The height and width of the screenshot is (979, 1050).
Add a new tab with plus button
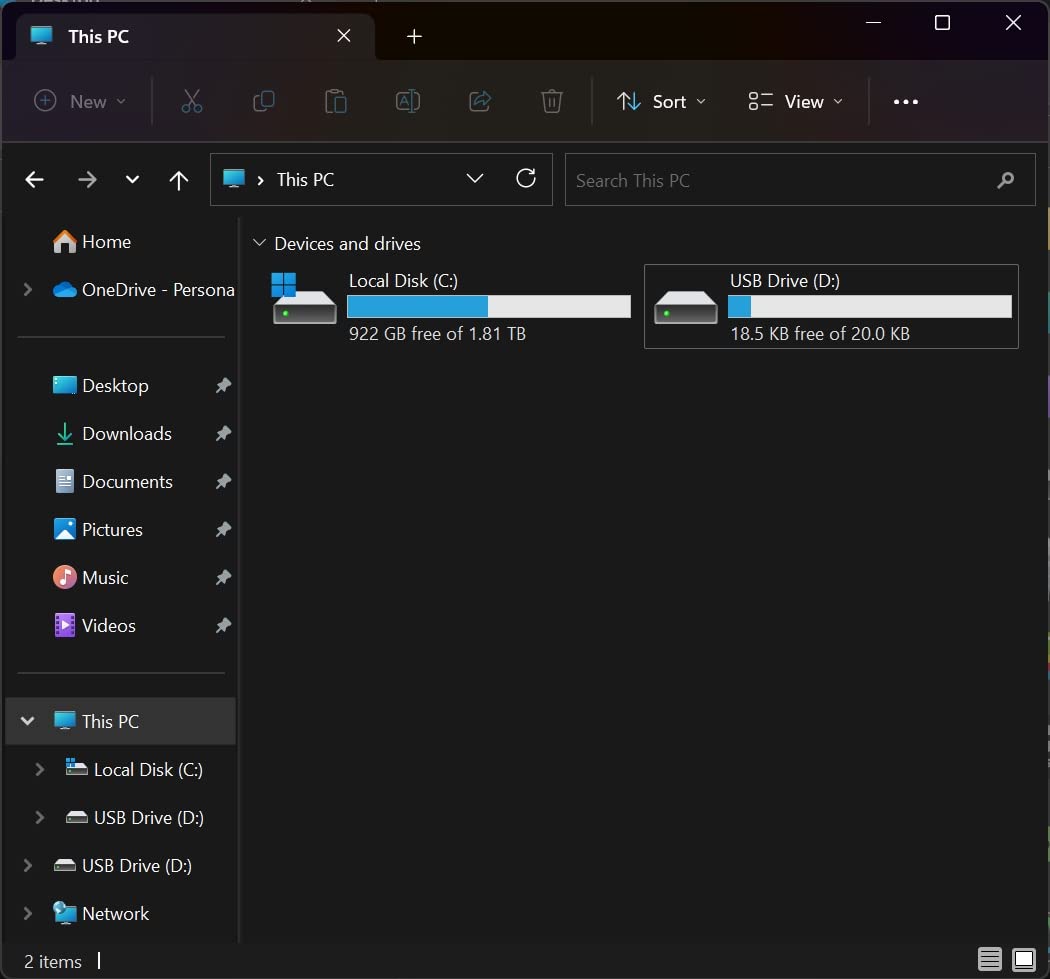(414, 36)
